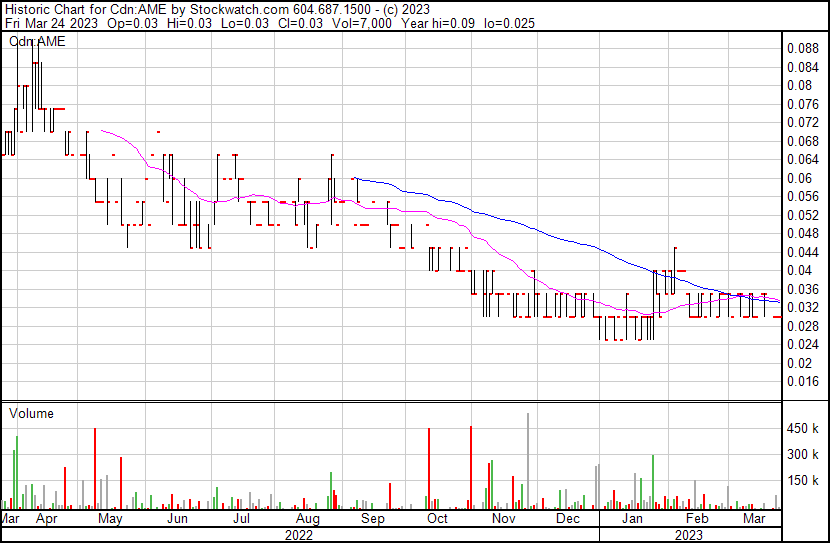Select the 0.06 price axis label
This screenshot has width=830, height=543.
pos(798,178)
